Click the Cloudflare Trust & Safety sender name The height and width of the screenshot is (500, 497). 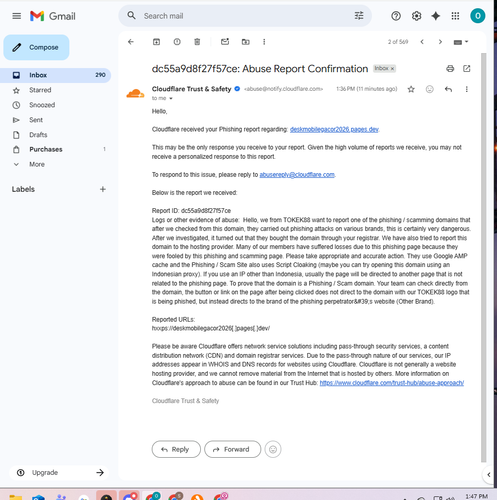pos(191,89)
